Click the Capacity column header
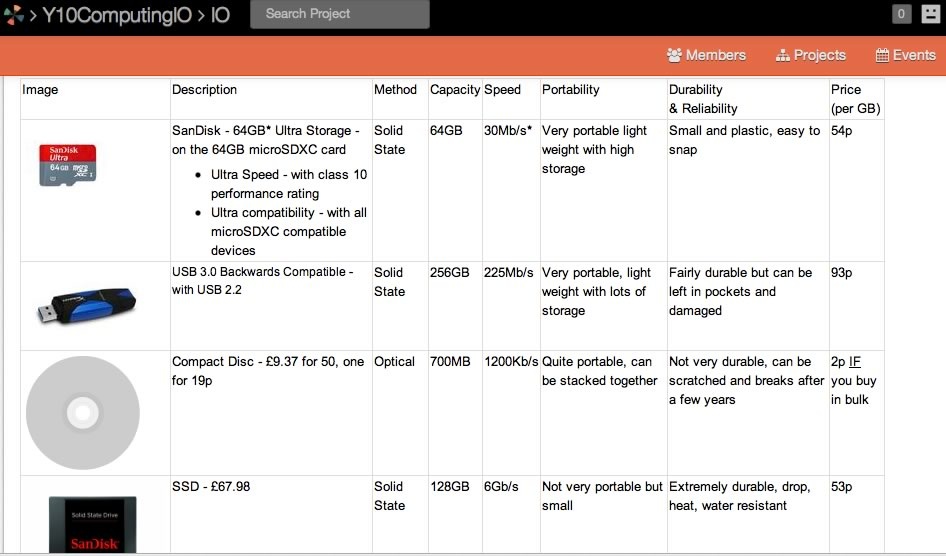Image resolution: width=946 pixels, height=556 pixels. click(x=455, y=90)
